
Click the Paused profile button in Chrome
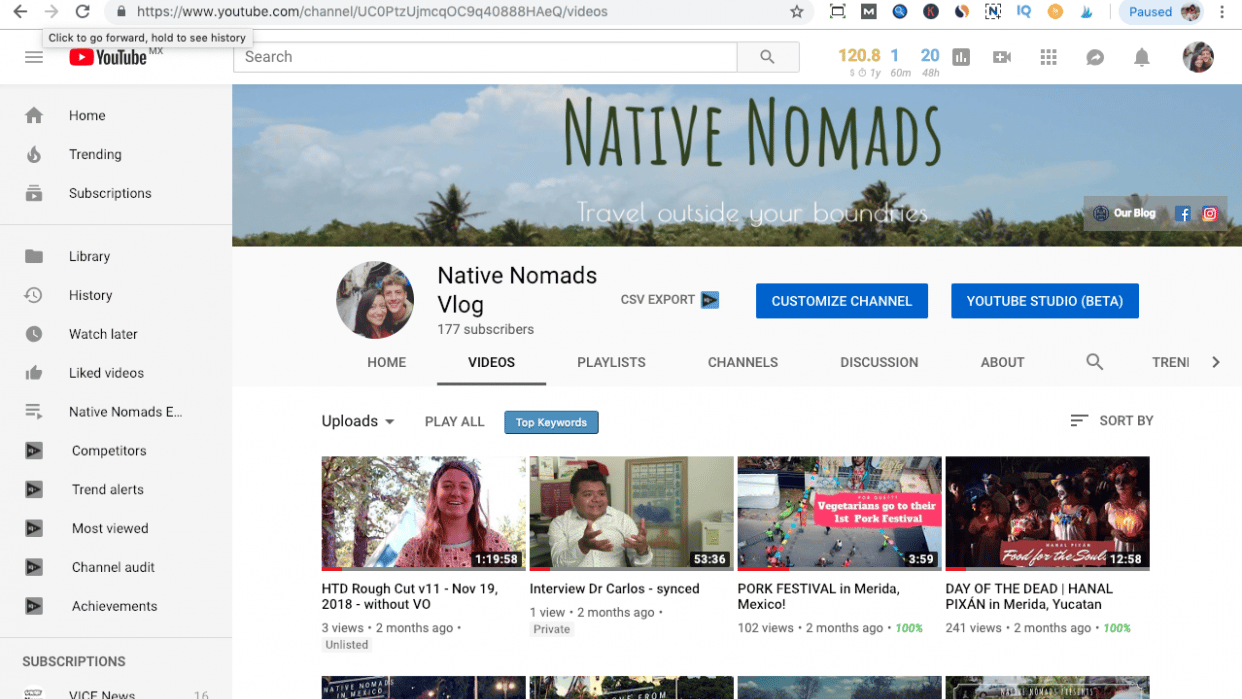click(1163, 12)
